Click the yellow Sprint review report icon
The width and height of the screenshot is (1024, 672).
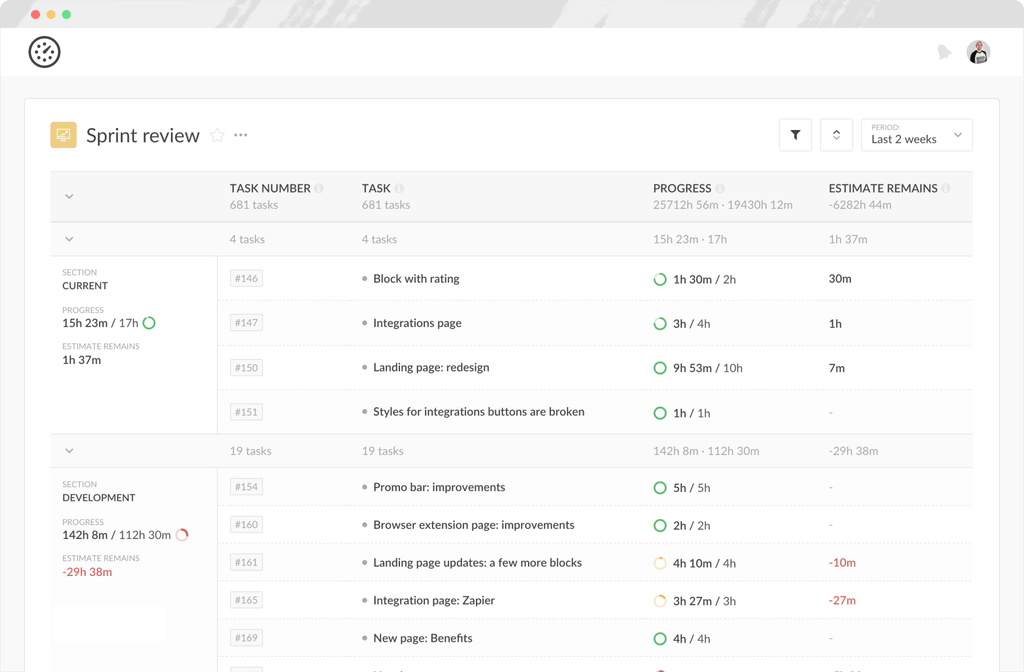pyautogui.click(x=62, y=134)
